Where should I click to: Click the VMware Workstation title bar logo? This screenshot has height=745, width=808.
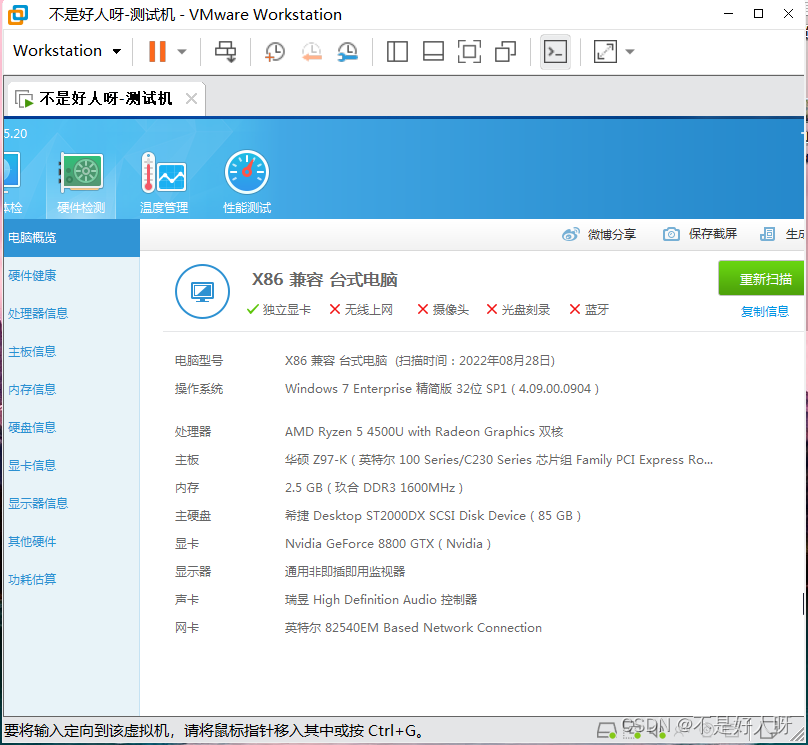point(18,14)
